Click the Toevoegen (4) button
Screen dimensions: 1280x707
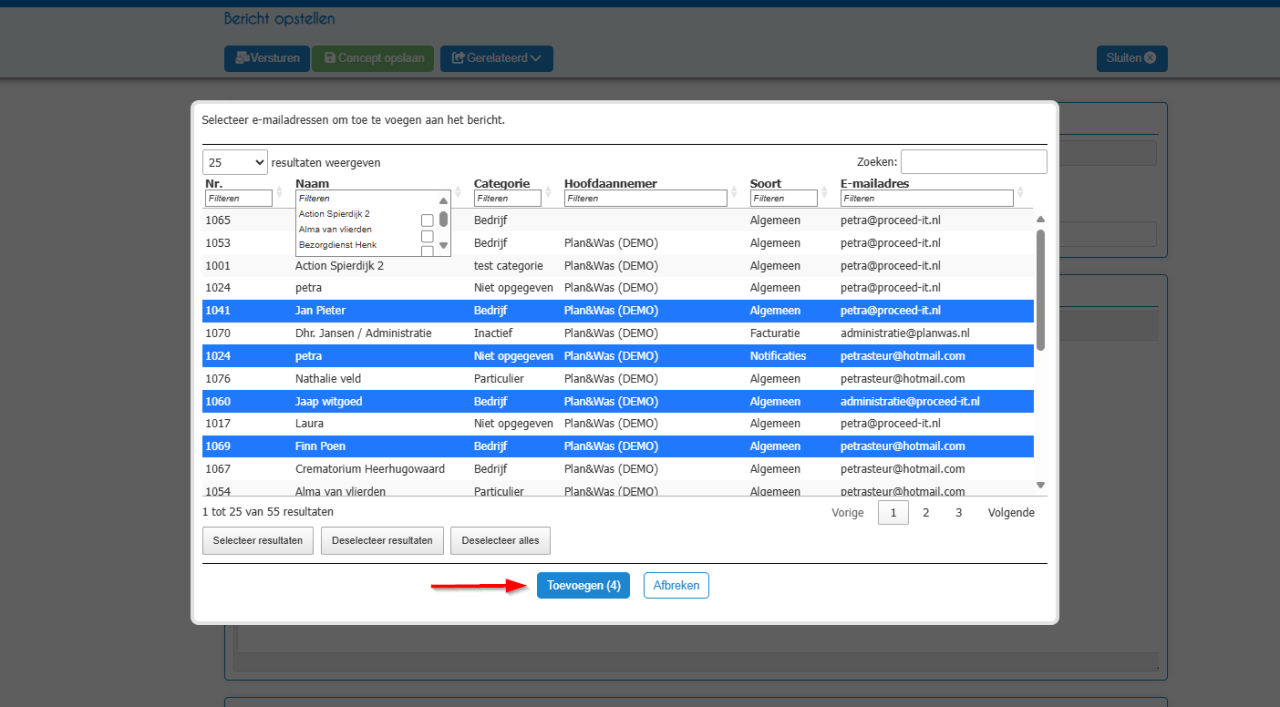point(583,585)
